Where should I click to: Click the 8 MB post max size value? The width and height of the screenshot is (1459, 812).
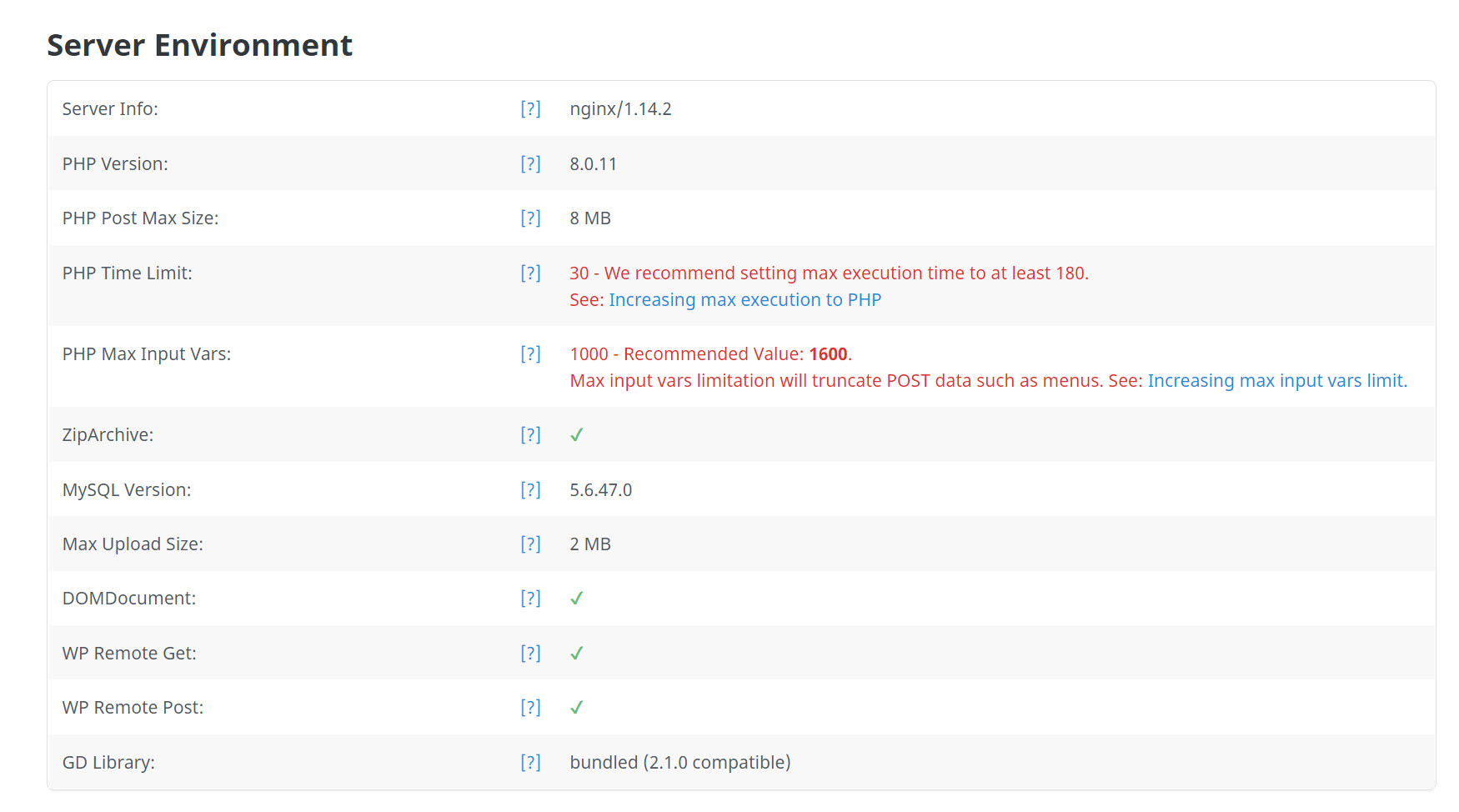(x=590, y=218)
